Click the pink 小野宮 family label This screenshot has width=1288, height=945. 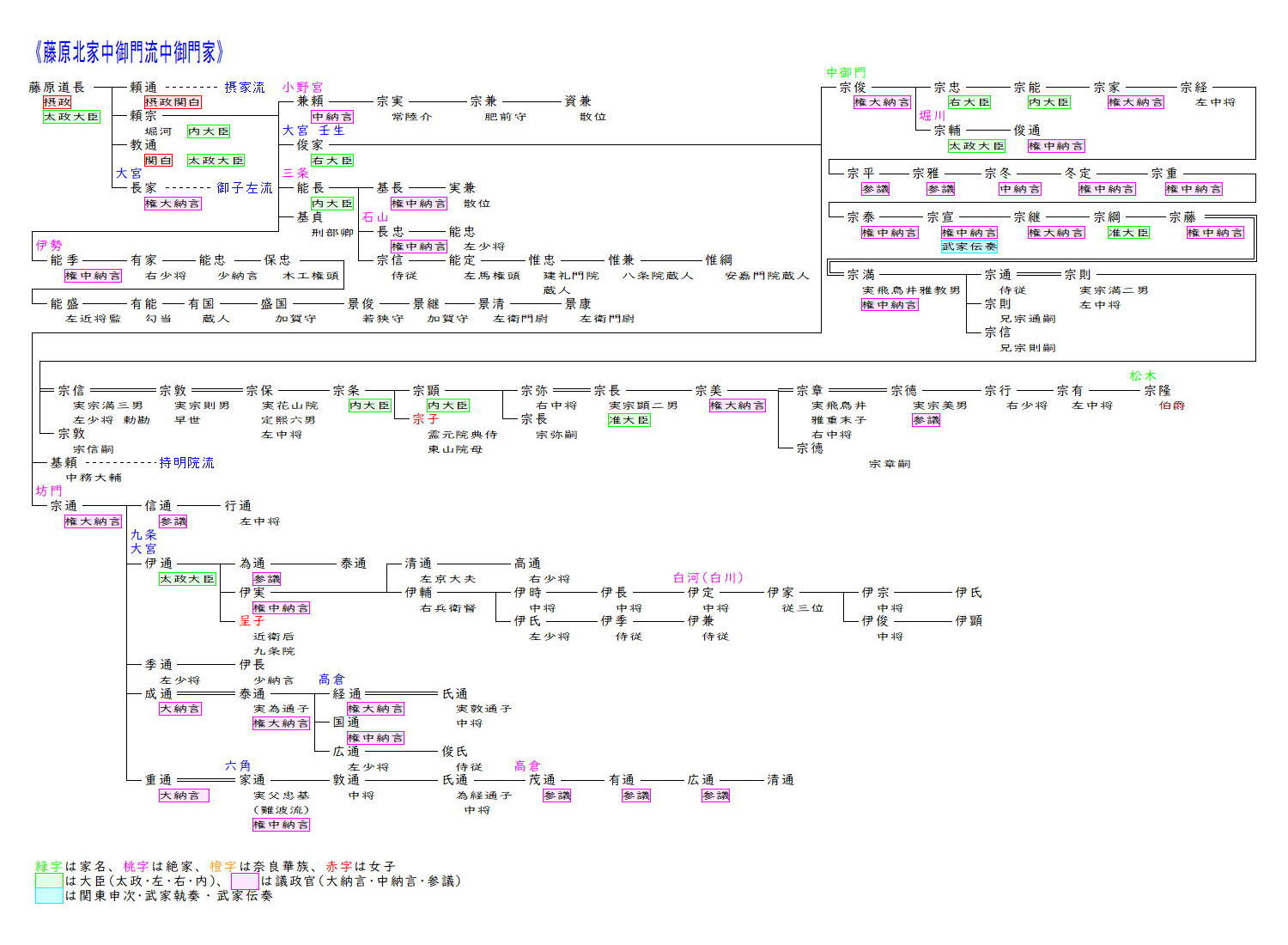click(302, 87)
